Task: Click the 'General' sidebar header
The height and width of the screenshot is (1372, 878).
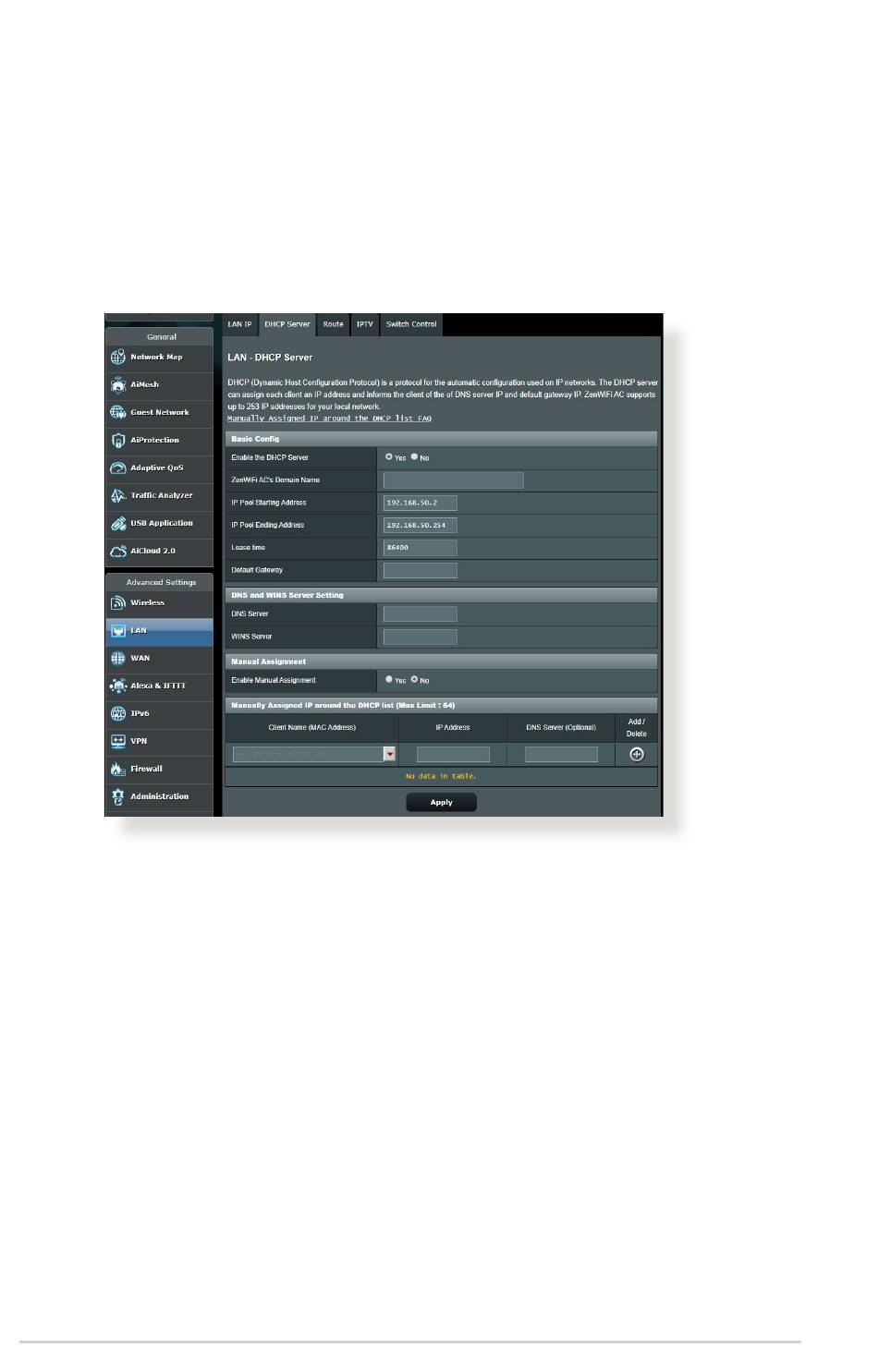Action: (x=161, y=336)
